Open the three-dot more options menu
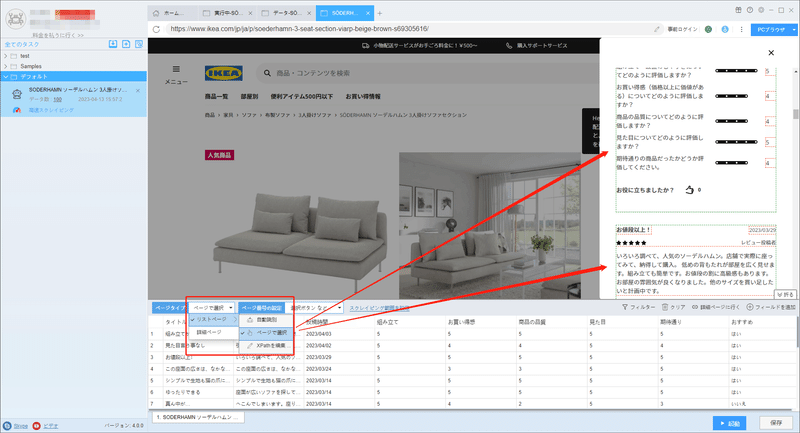This screenshot has width=800, height=433. 741,29
